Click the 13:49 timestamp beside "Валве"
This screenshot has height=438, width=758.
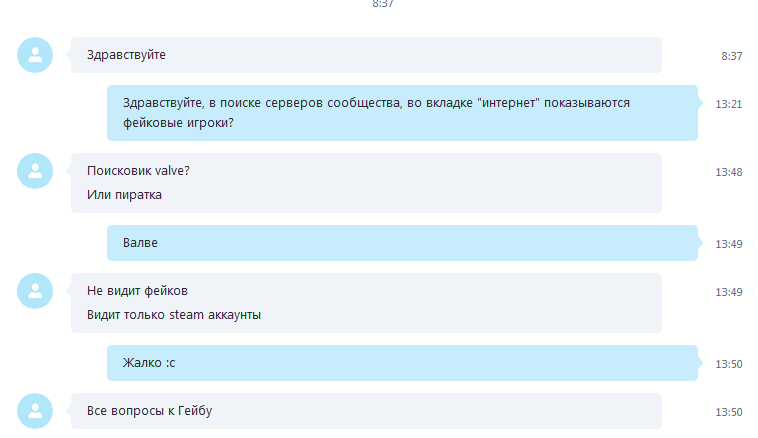tap(729, 244)
